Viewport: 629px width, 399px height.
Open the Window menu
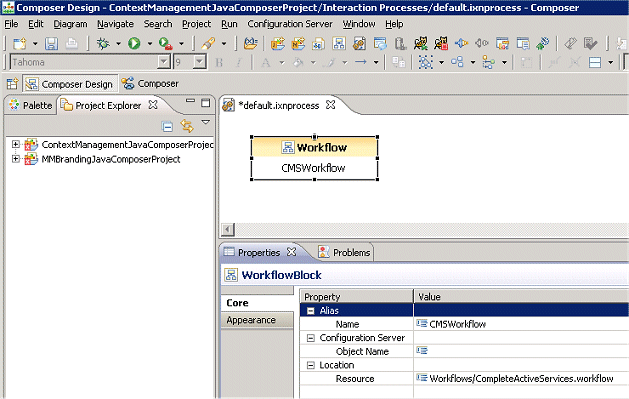tap(359, 24)
